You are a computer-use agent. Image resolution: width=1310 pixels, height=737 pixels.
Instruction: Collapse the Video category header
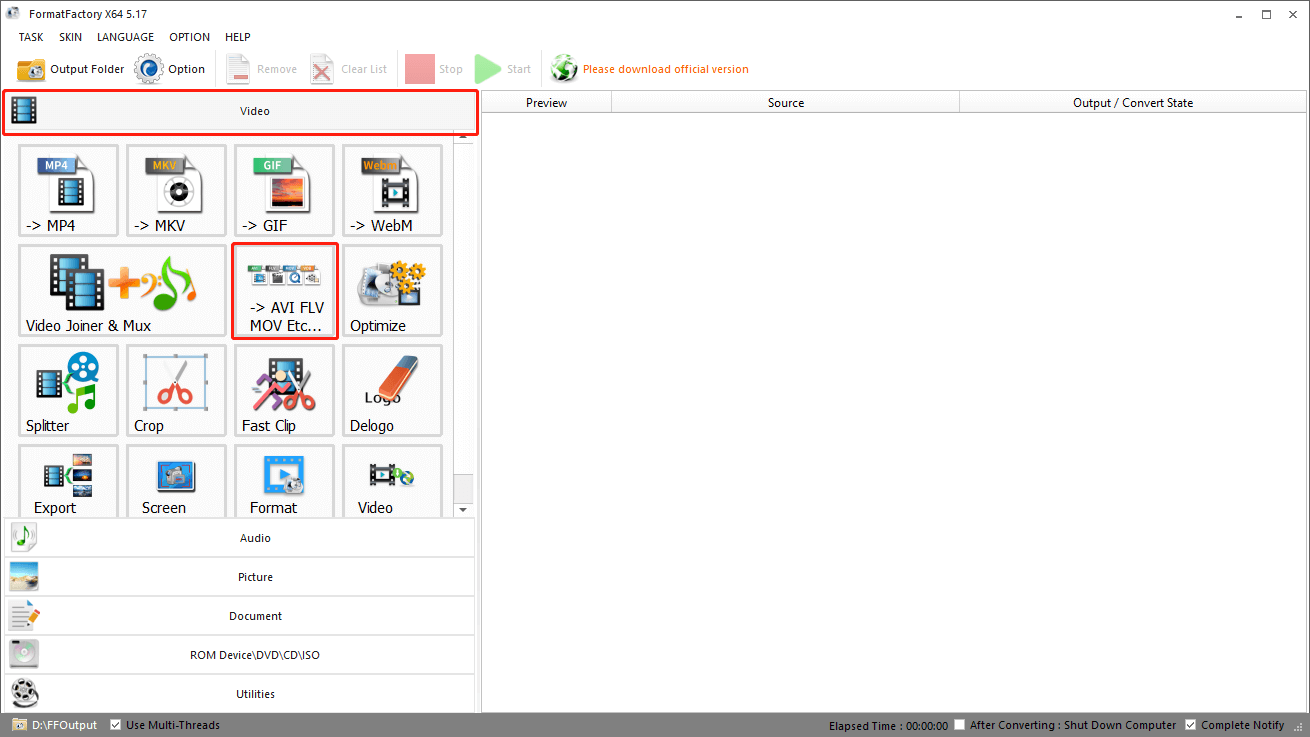click(241, 112)
